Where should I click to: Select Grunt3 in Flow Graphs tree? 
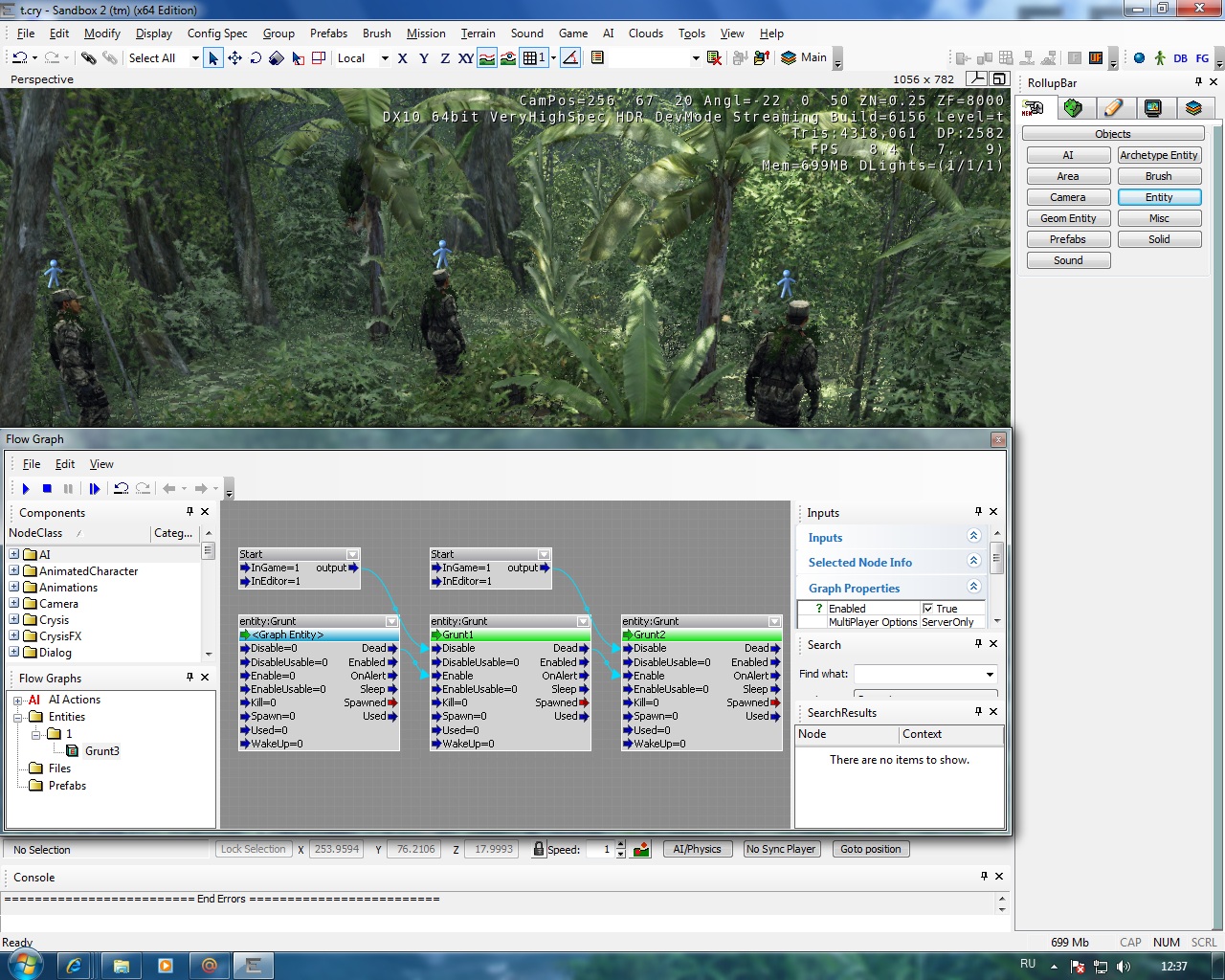(101, 751)
